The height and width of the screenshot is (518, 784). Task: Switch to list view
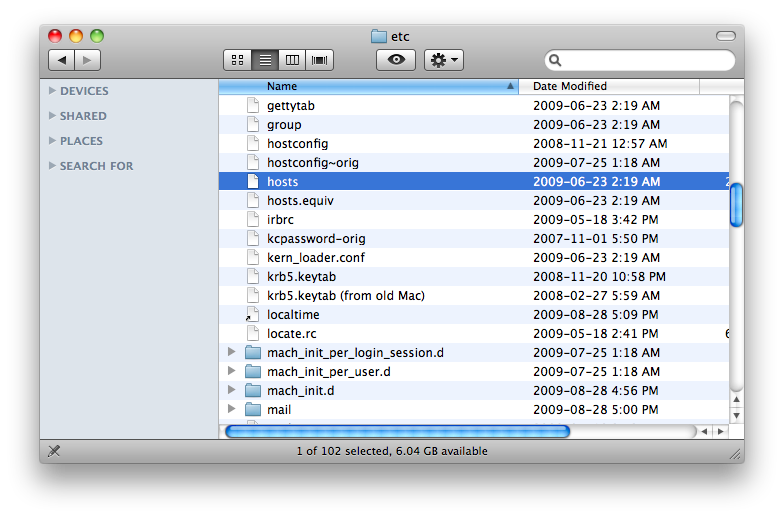(x=265, y=60)
